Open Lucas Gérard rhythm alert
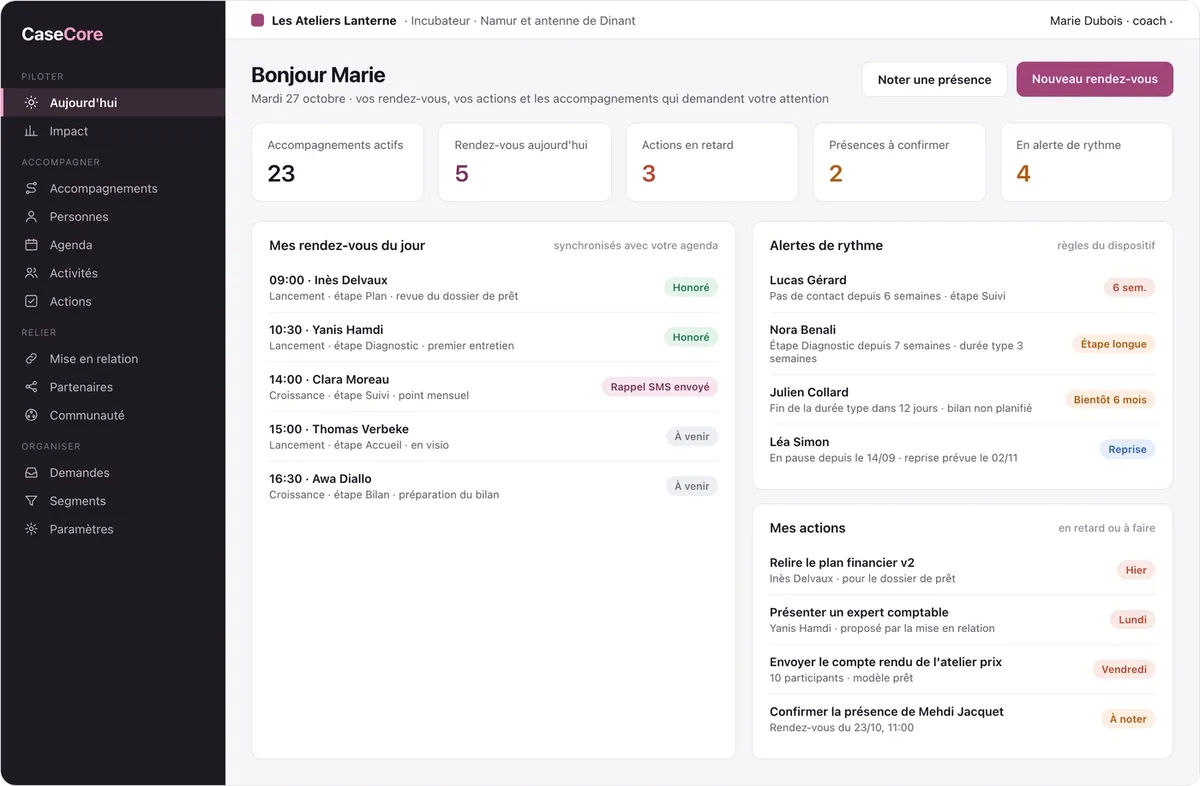Viewport: 1200px width, 786px height. [x=962, y=287]
